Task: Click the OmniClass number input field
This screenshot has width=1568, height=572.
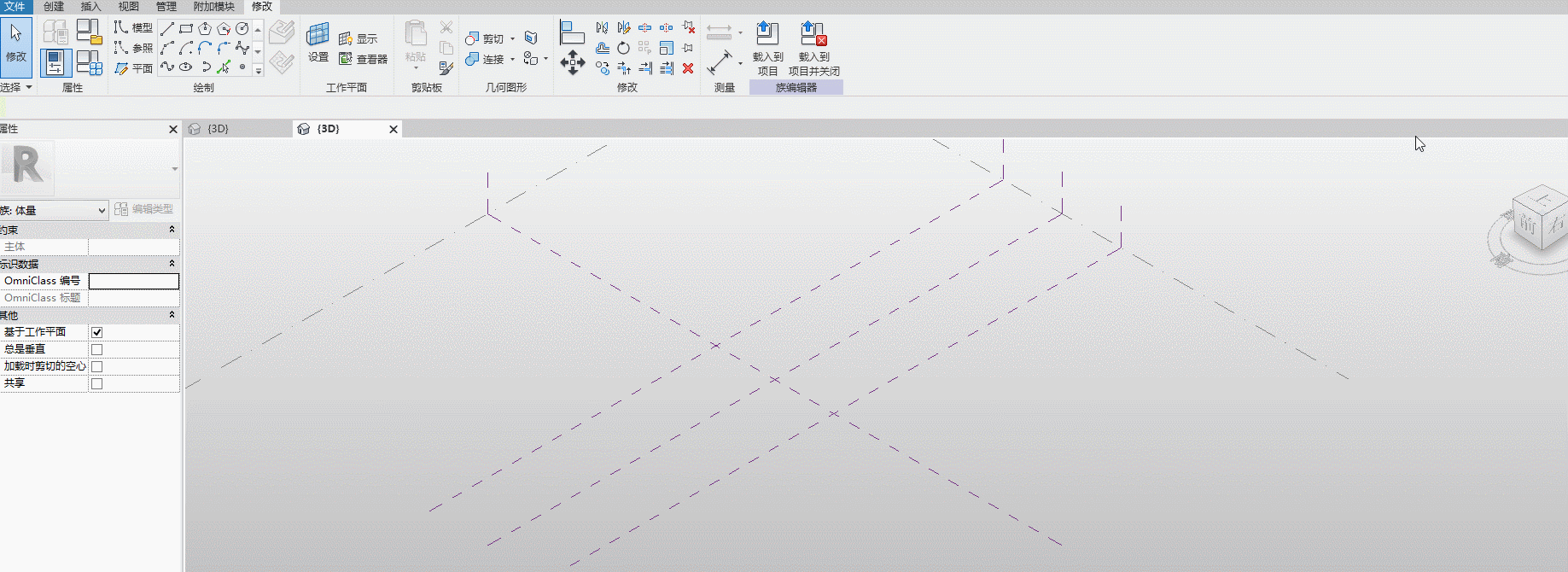Action: tap(134, 281)
